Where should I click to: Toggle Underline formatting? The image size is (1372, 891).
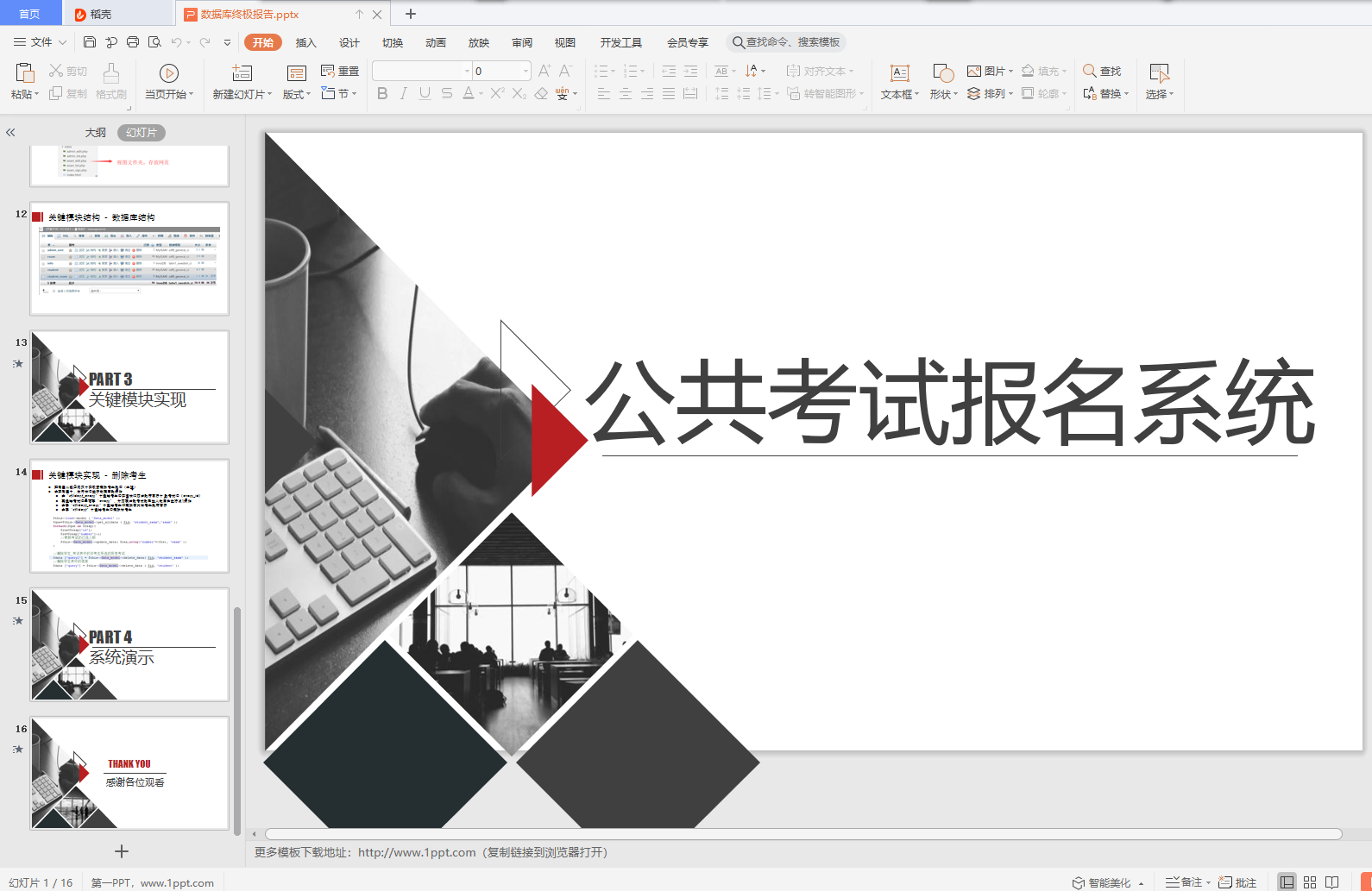tap(425, 93)
